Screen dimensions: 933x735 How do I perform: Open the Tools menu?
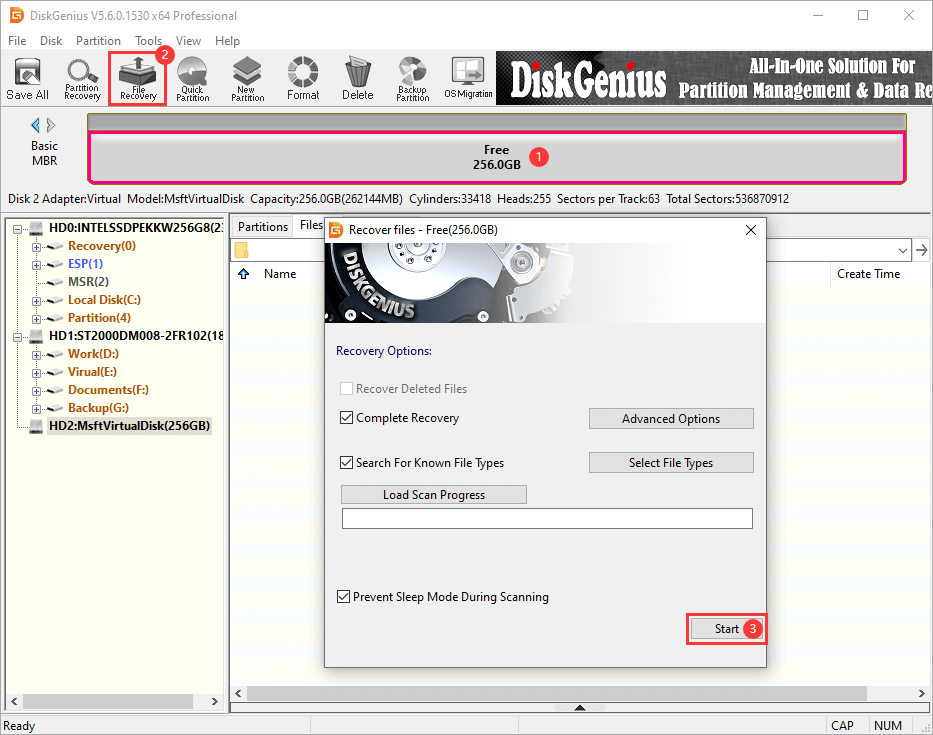pyautogui.click(x=148, y=40)
